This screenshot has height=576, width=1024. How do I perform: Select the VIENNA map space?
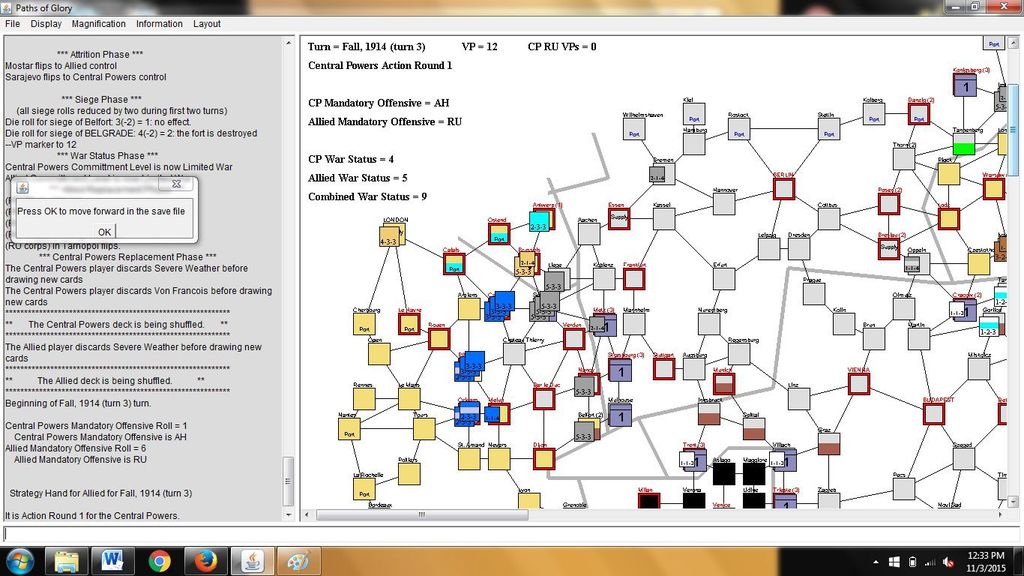[859, 384]
